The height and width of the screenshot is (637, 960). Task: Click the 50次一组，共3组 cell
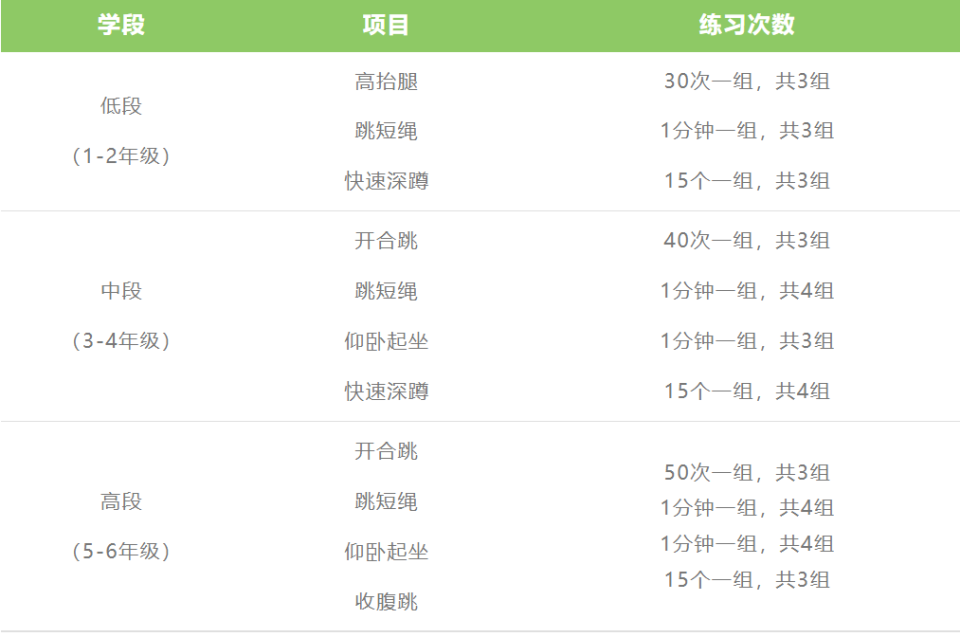click(x=746, y=472)
